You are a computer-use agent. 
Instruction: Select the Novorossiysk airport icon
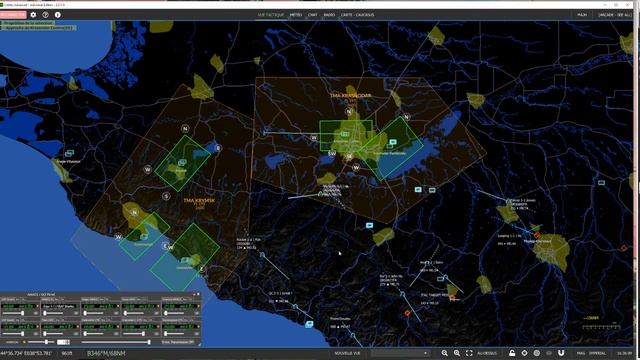pyautogui.click(x=144, y=237)
